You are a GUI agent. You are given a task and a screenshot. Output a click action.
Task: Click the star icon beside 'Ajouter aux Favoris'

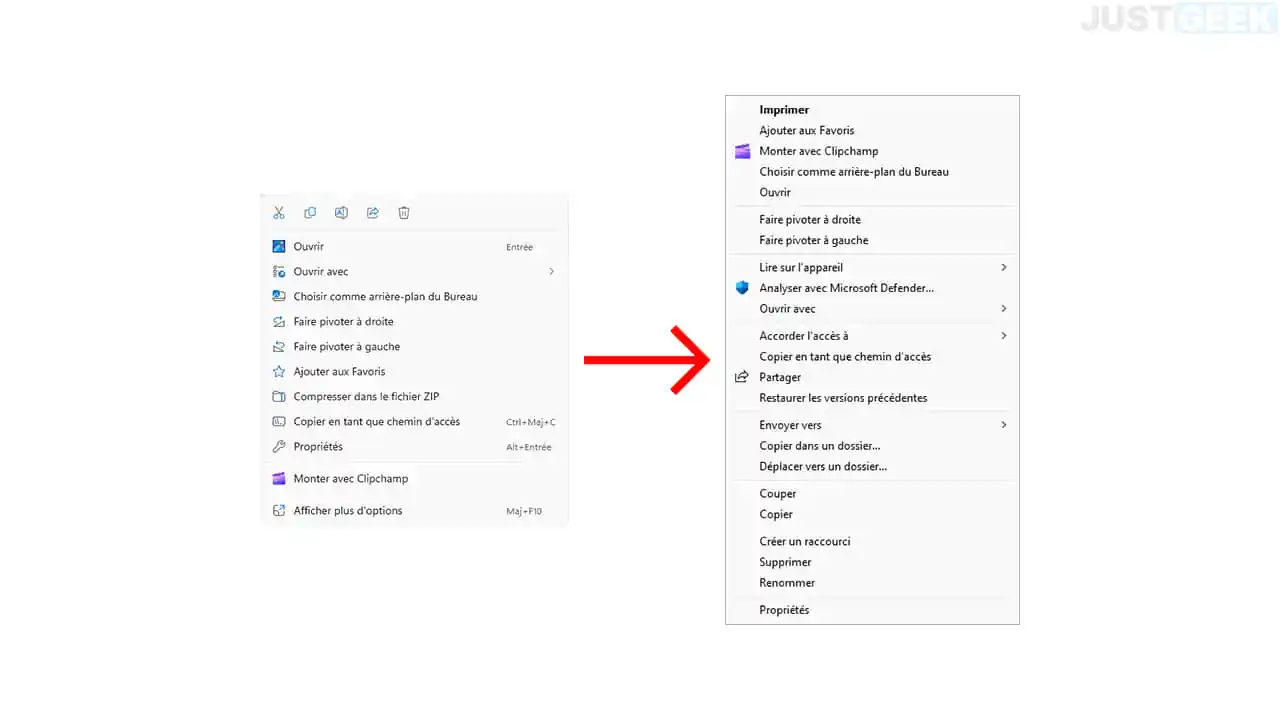[x=279, y=371]
